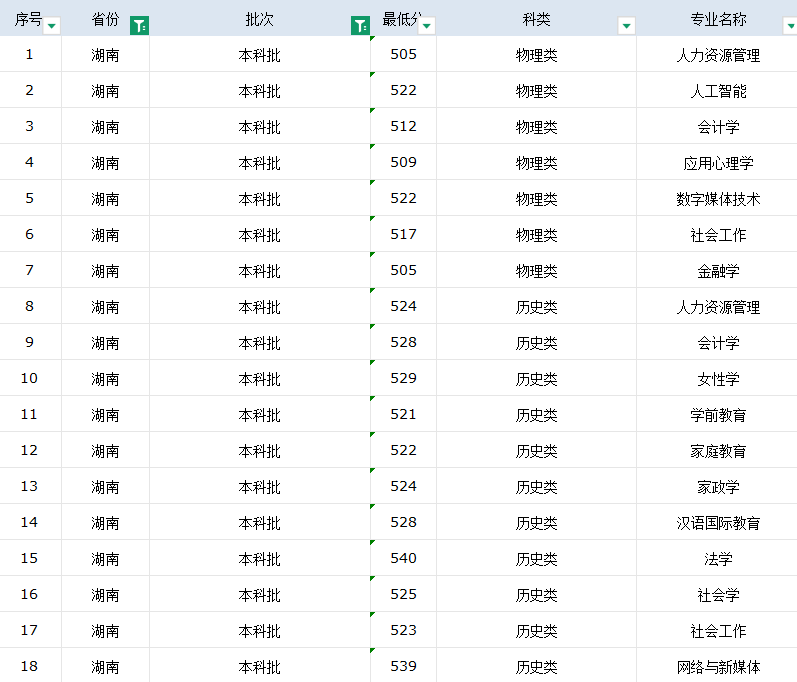
Task: Select 湖南 cell in row 10
Action: [x=105, y=379]
